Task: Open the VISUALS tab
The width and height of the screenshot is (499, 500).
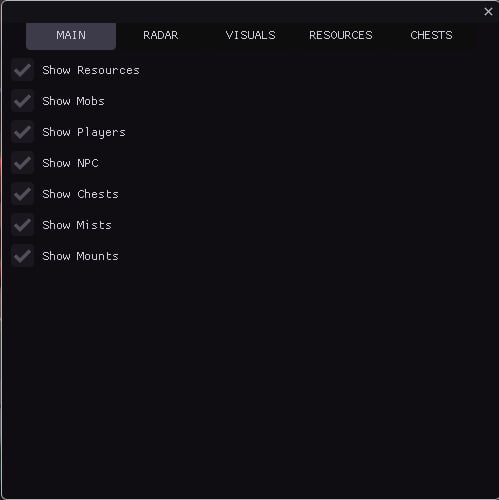Action: tap(251, 36)
